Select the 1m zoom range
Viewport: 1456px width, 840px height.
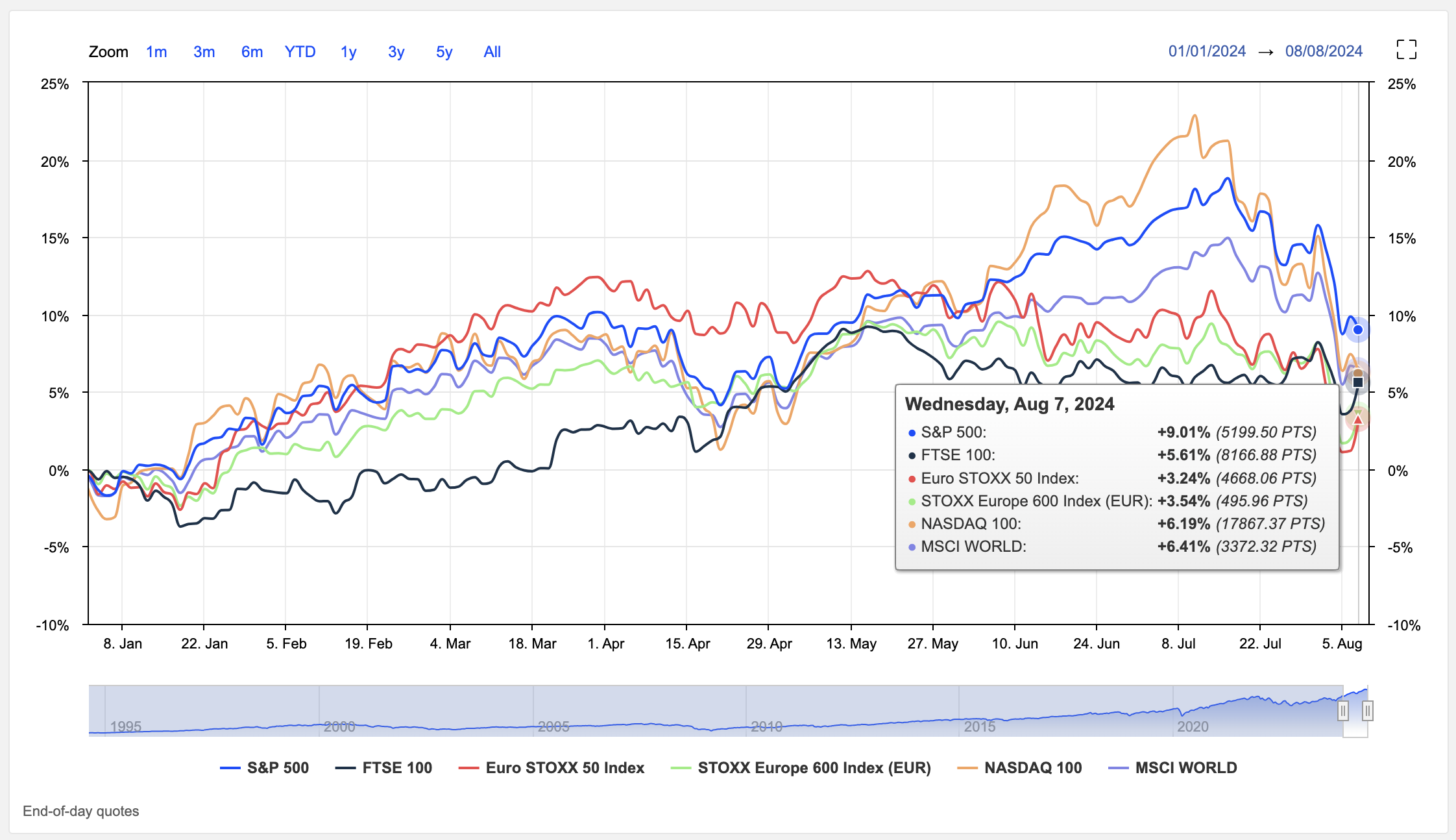156,52
